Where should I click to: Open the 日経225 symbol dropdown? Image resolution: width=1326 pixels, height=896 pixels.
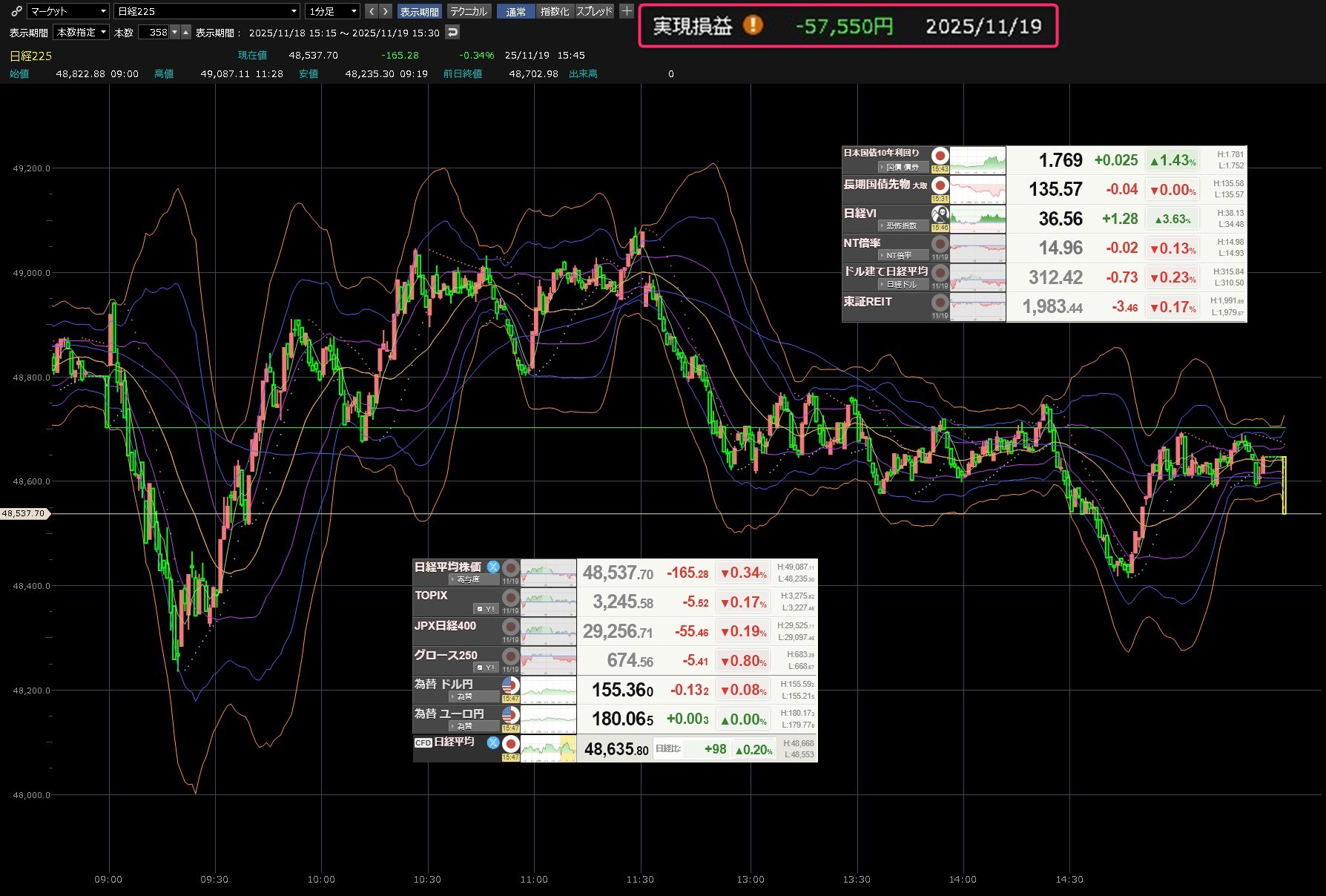point(207,11)
